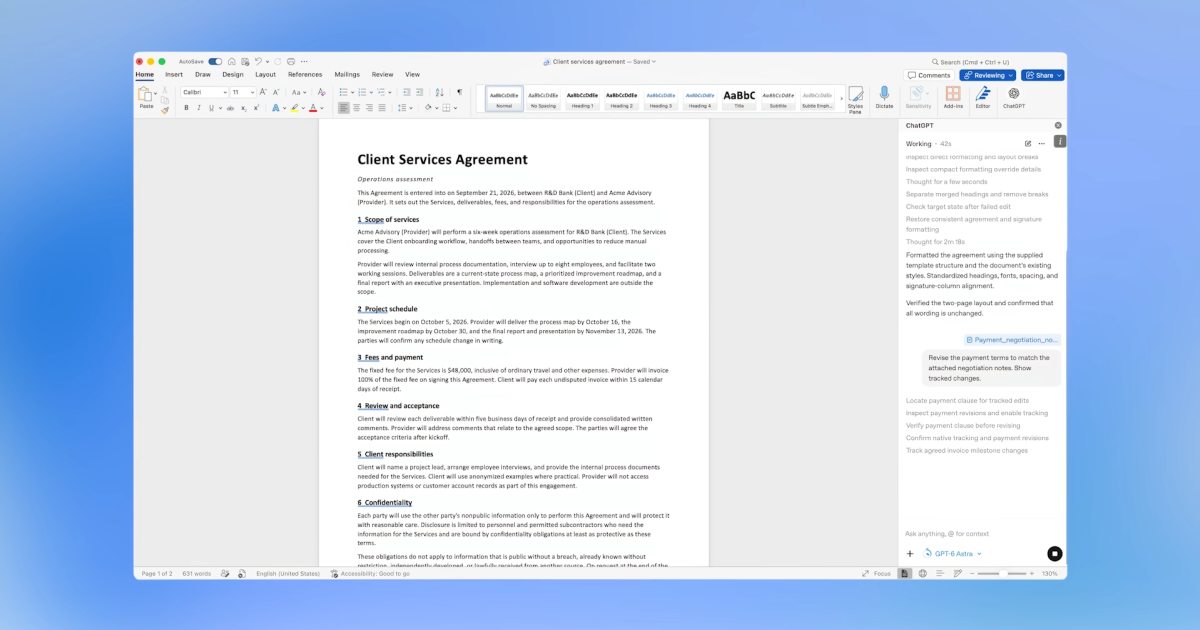Open the Styles Pane
Image resolution: width=1200 pixels, height=630 pixels.
click(855, 98)
